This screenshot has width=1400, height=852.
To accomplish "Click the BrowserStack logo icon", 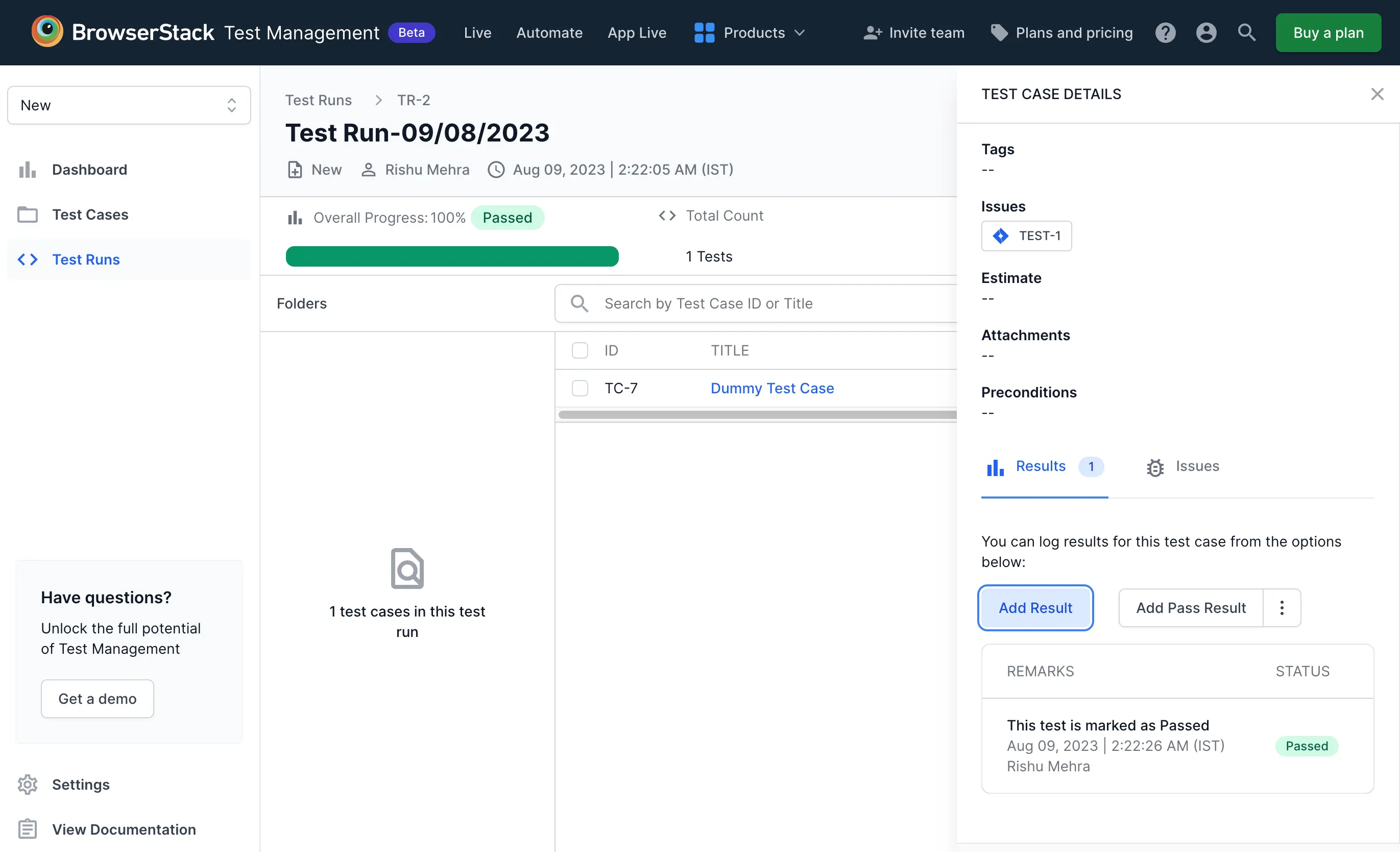I will pos(47,31).
